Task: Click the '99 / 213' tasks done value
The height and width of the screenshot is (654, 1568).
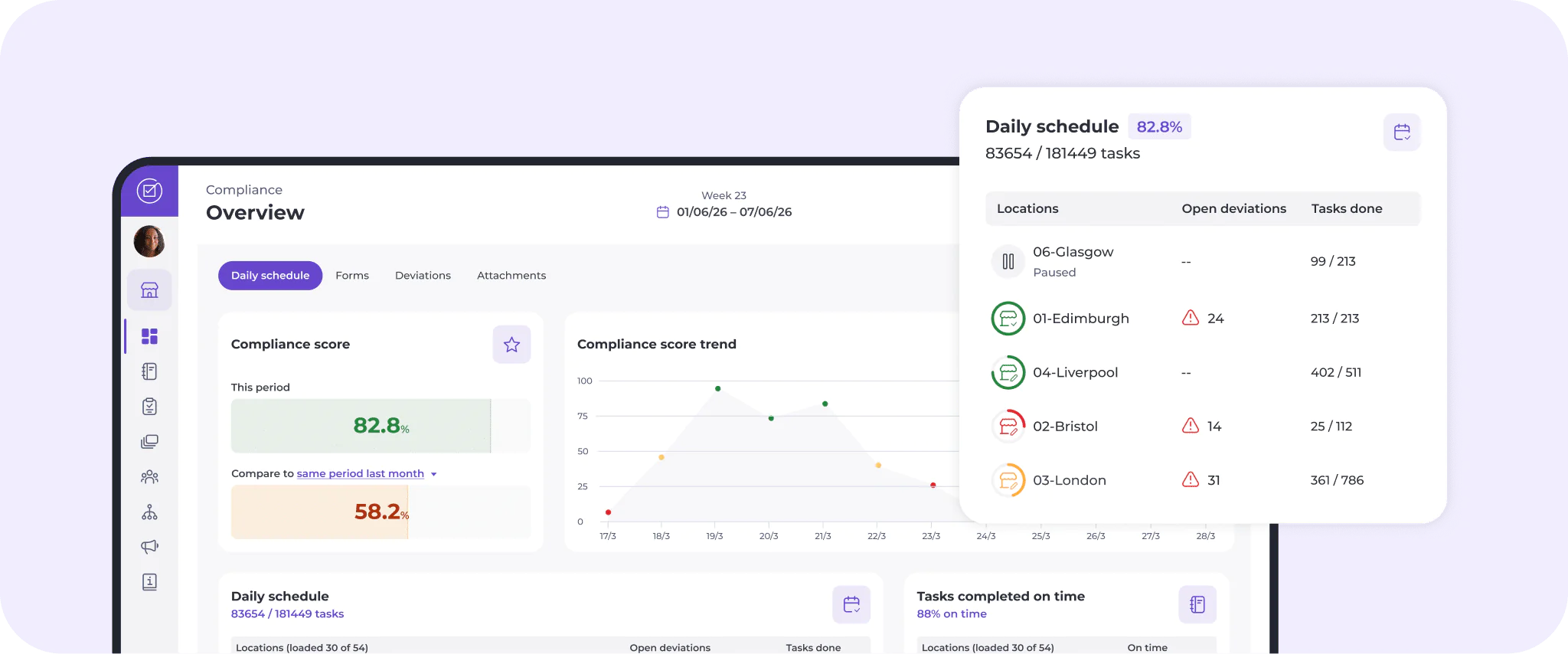Action: (1333, 262)
